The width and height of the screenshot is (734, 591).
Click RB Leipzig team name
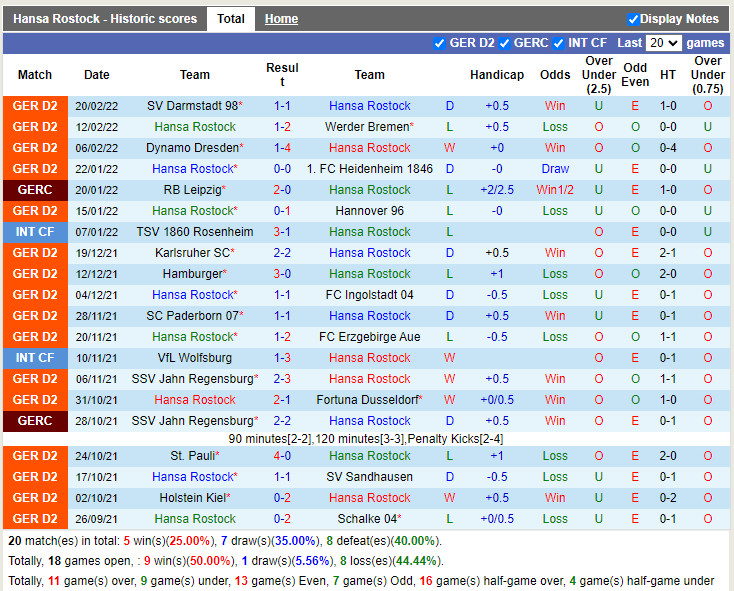click(x=192, y=190)
